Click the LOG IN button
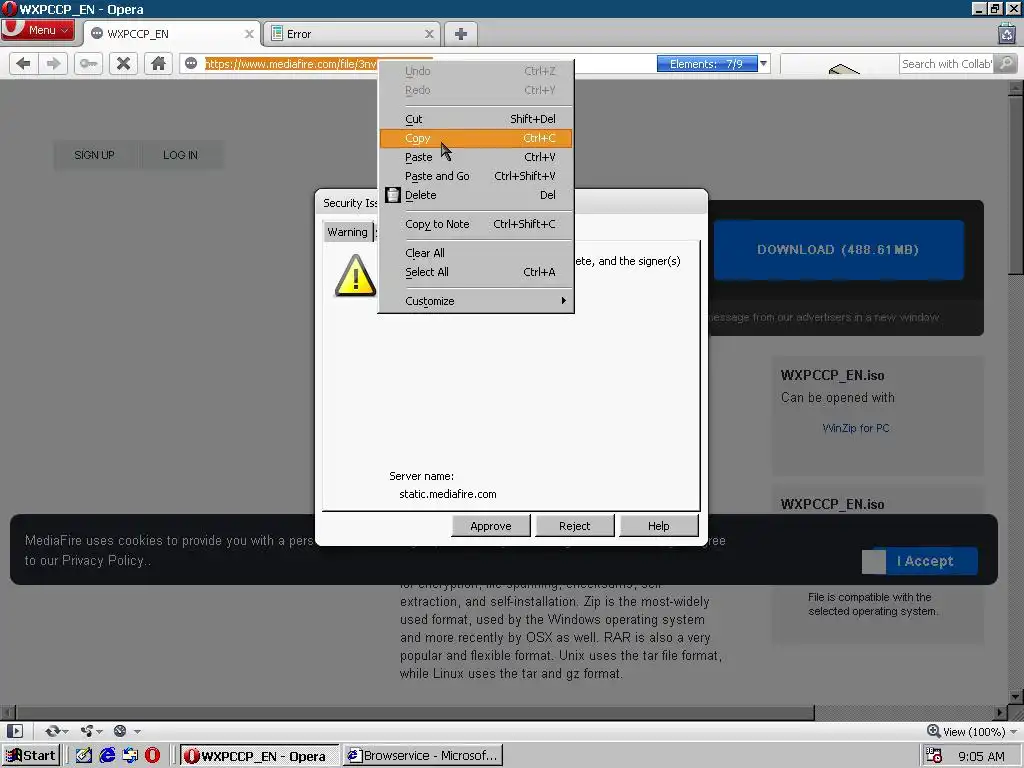This screenshot has height=768, width=1024. click(180, 155)
